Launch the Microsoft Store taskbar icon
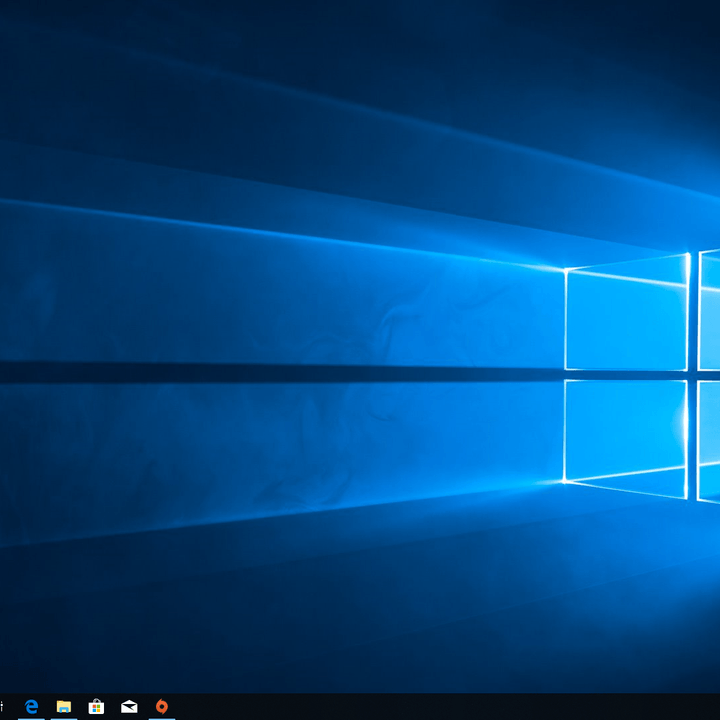Screen dimensions: 720x720 96,706
